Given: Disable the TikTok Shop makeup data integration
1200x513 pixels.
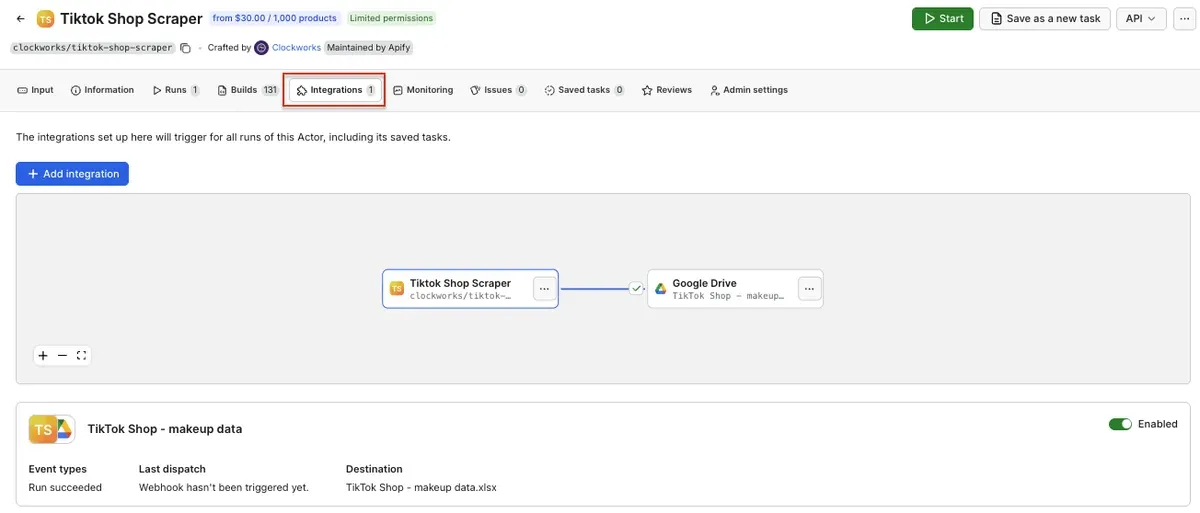Looking at the screenshot, I should click(x=1120, y=424).
